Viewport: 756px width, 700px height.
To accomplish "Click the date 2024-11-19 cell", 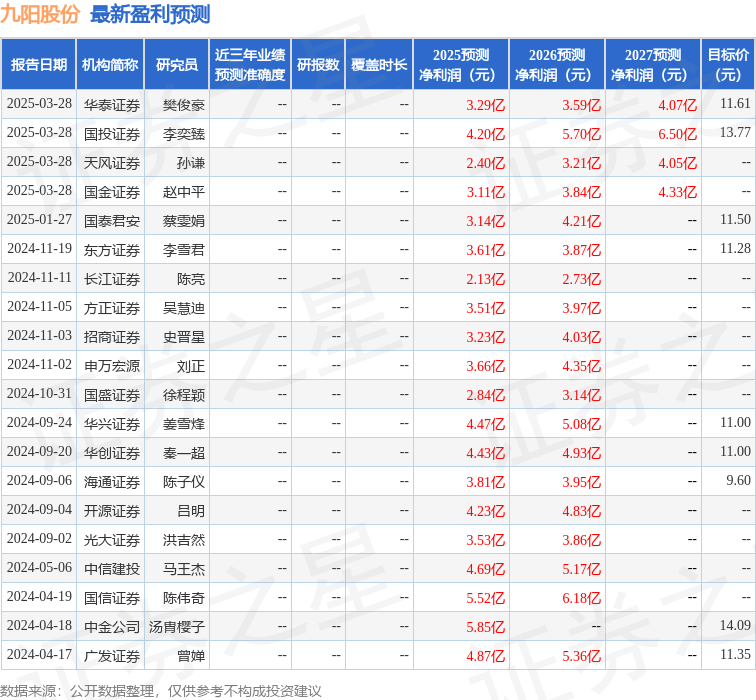I will (x=40, y=248).
